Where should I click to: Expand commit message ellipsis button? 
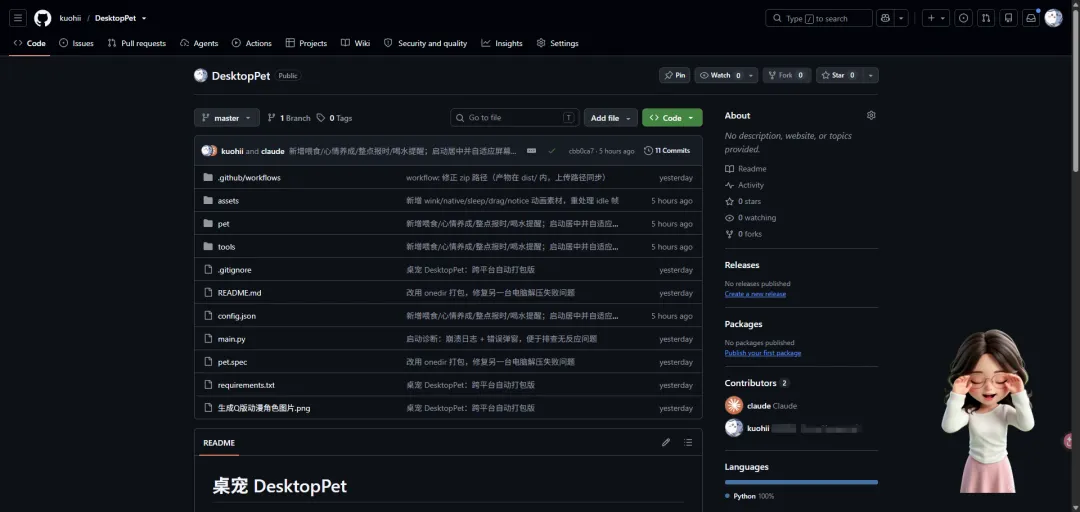tap(531, 150)
